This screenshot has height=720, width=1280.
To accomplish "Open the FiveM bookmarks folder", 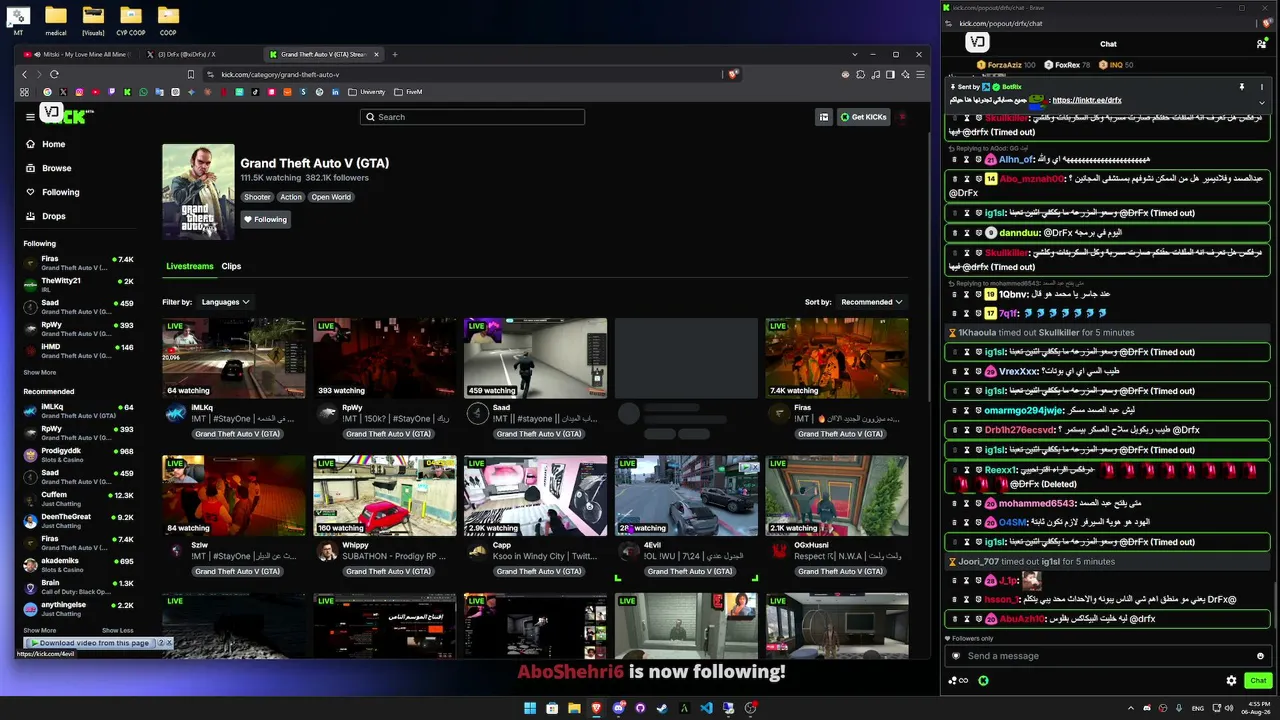I will [409, 92].
